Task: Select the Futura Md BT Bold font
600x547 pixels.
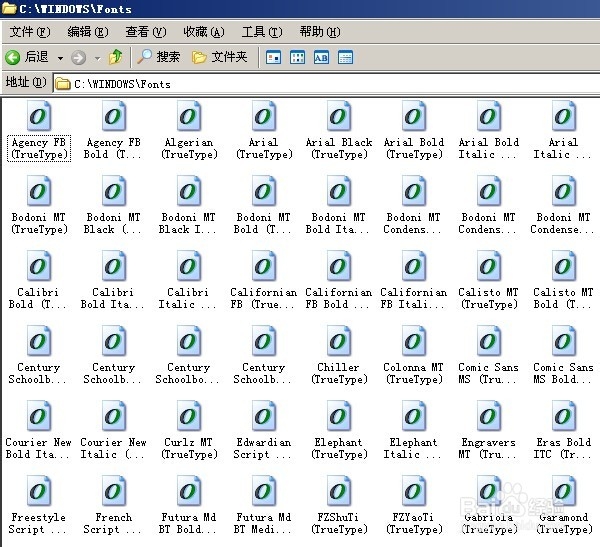Action: click(x=189, y=505)
